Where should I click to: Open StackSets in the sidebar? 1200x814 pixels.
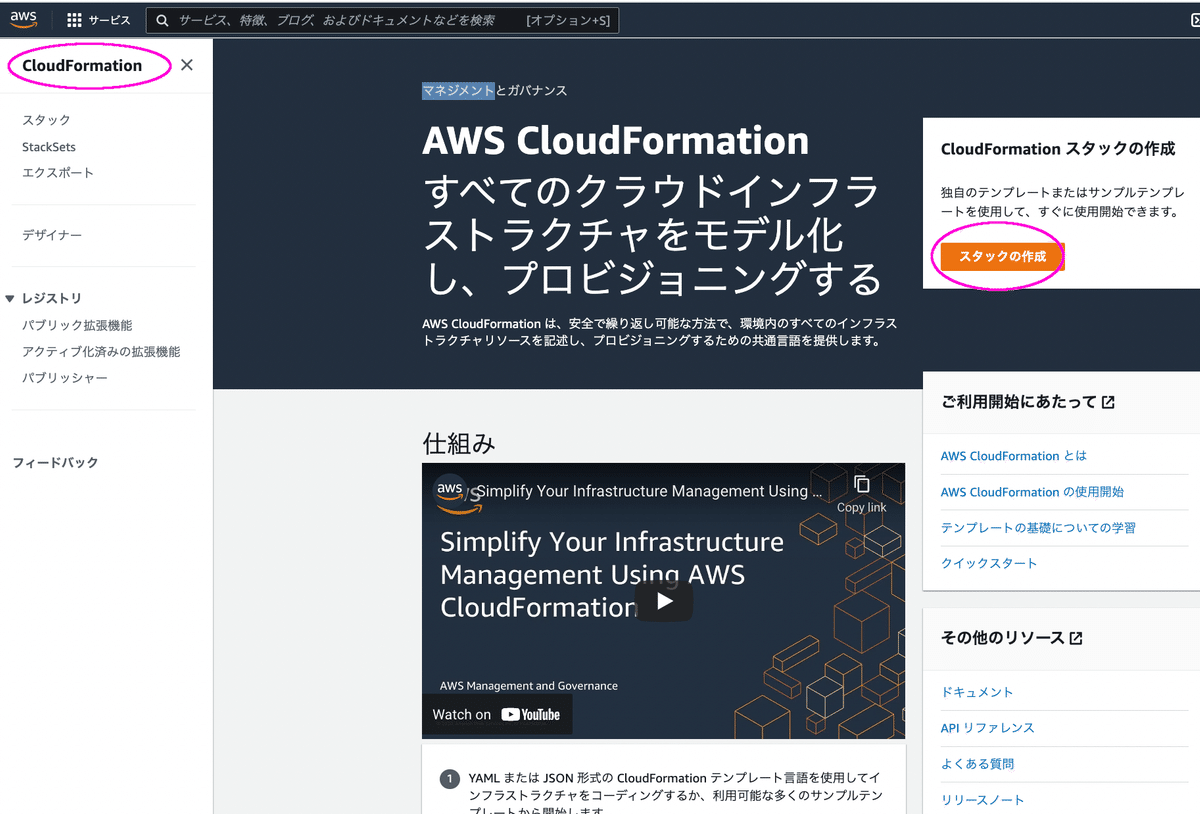coord(49,147)
